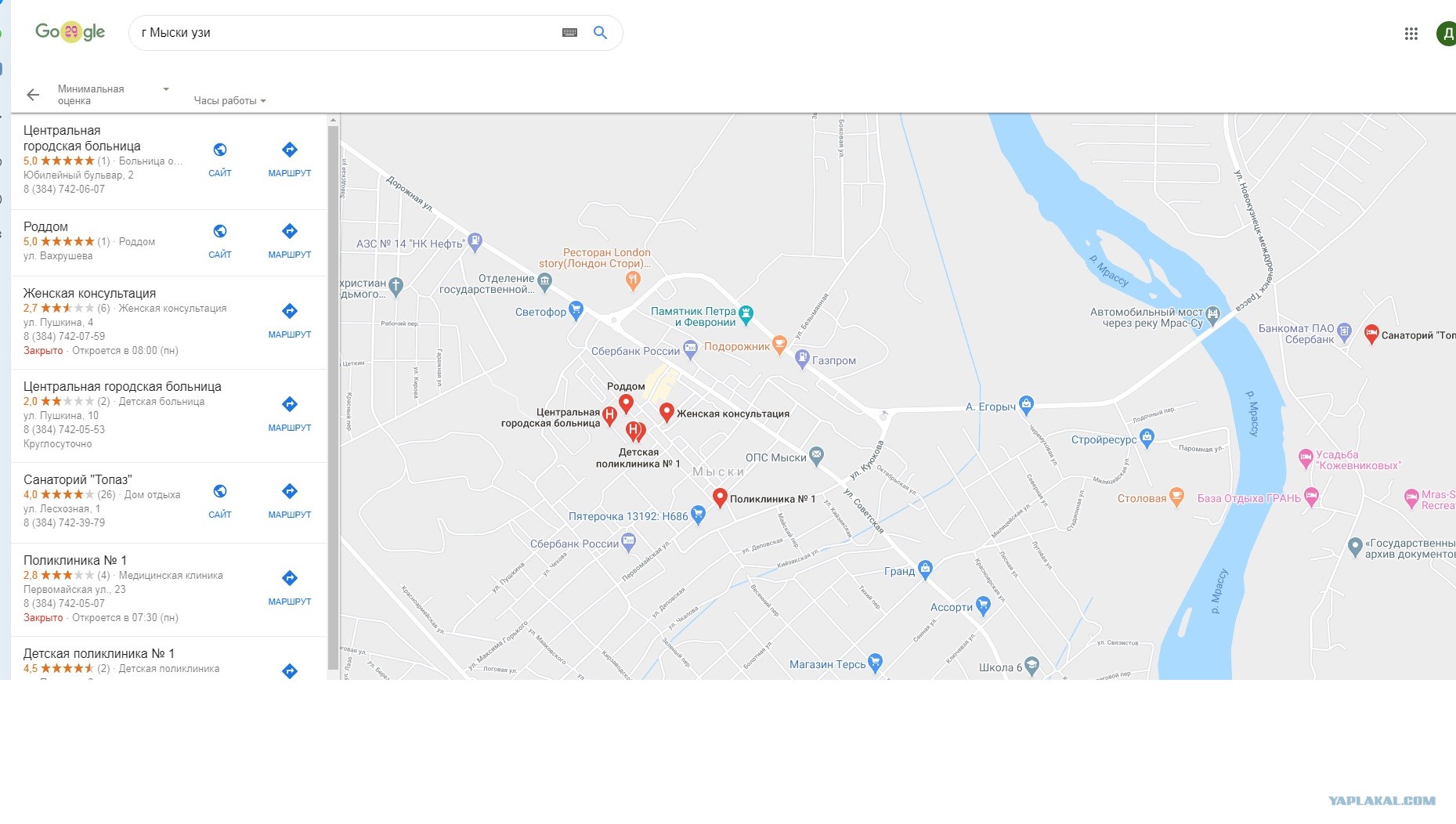Click the Женская консультация red map pin
Screen dimensions: 1456x824
(x=667, y=413)
